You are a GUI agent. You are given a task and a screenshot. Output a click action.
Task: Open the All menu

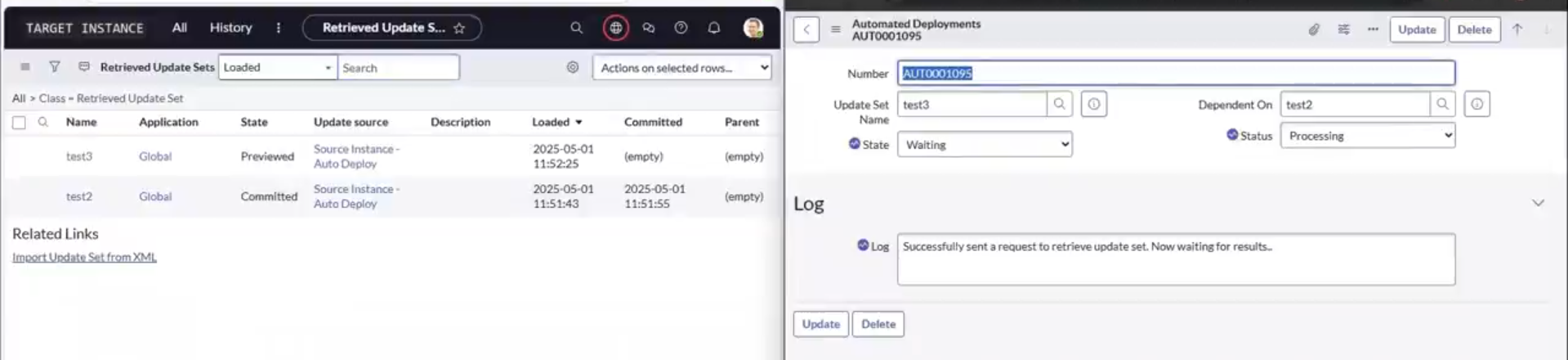click(179, 28)
